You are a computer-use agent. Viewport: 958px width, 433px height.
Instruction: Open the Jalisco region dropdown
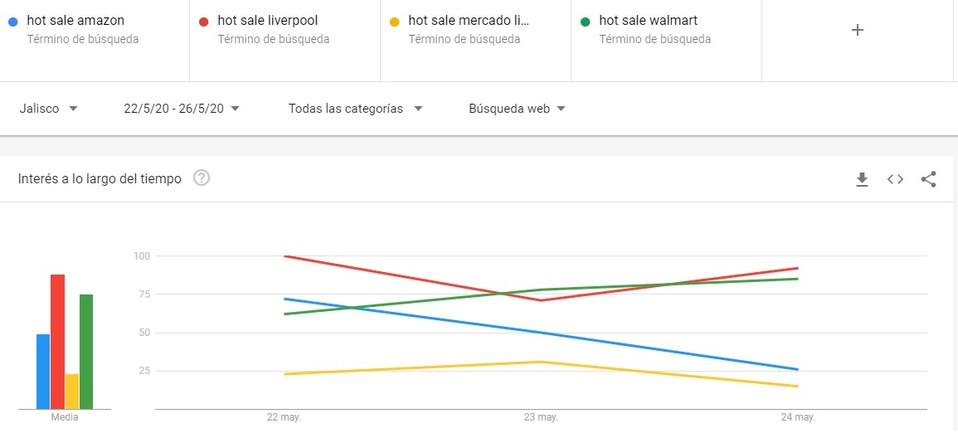tap(48, 109)
